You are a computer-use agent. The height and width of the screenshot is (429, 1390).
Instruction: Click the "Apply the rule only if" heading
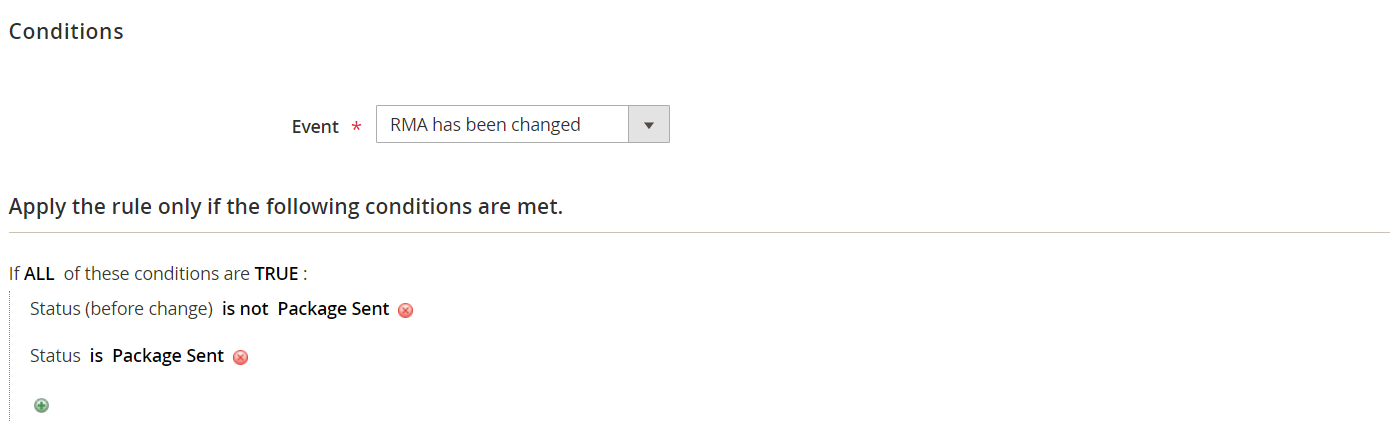click(286, 208)
